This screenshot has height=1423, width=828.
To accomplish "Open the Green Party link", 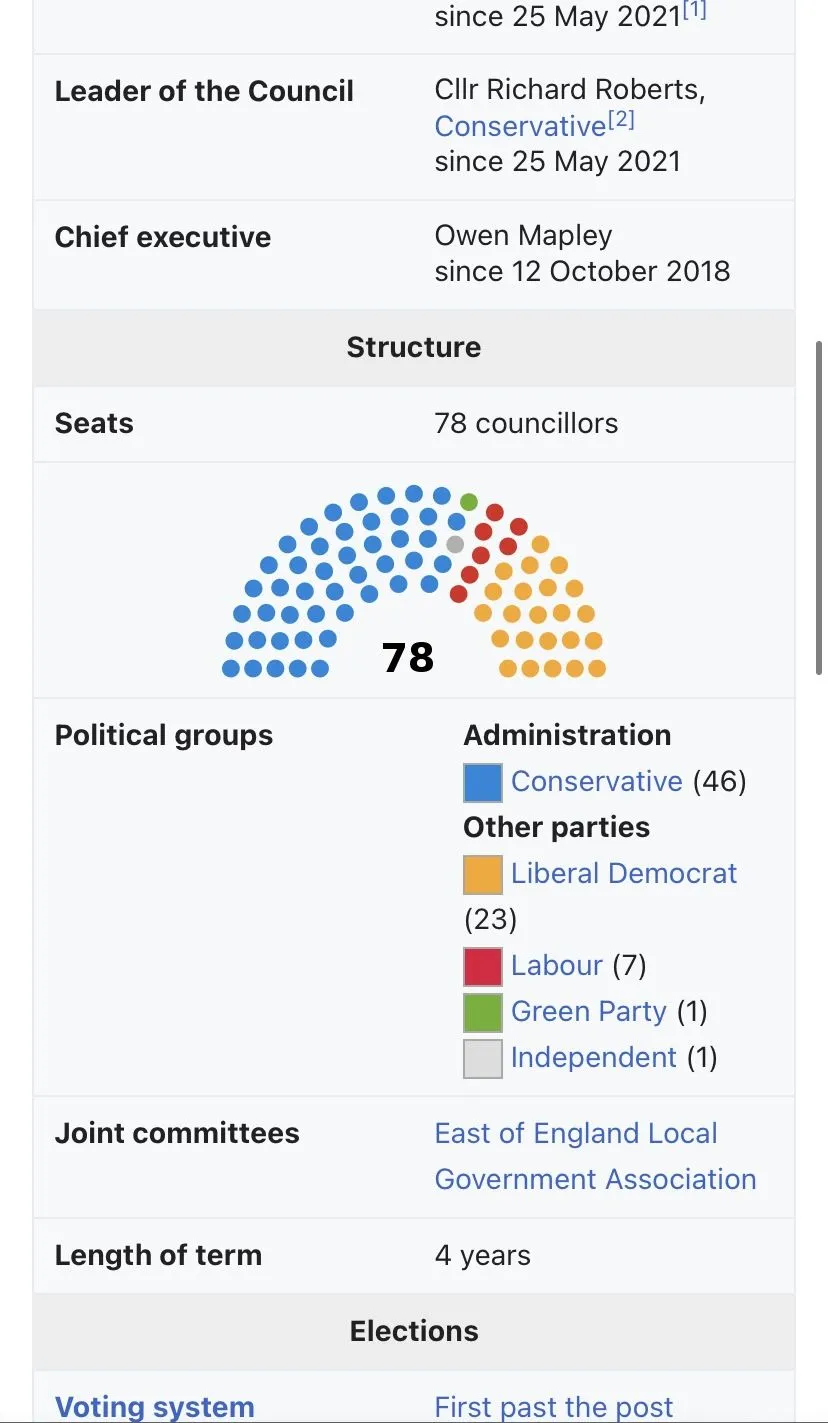I will click(588, 1011).
